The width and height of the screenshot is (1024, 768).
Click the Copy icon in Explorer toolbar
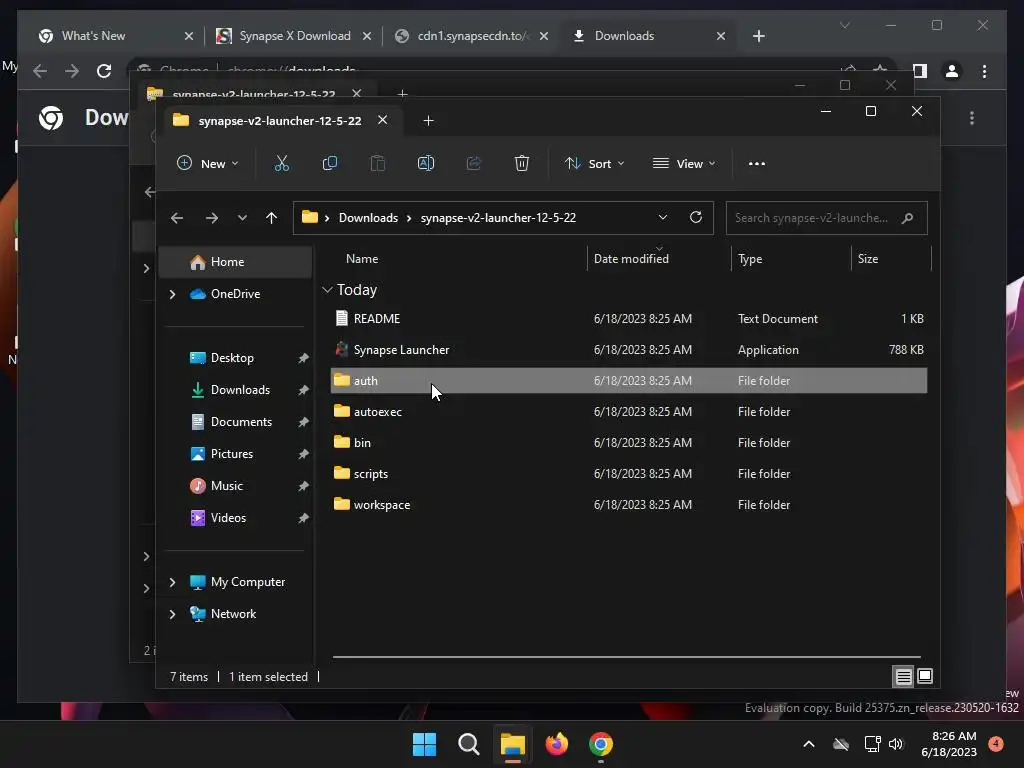point(330,163)
